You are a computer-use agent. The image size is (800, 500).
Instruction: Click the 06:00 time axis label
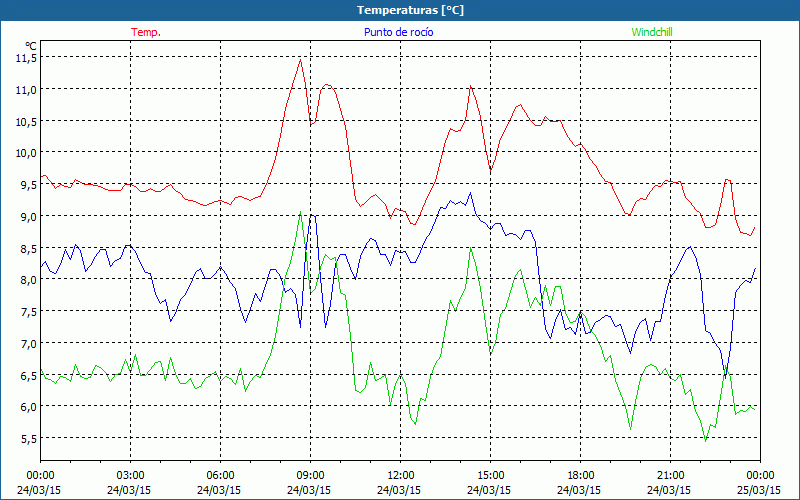click(220, 476)
